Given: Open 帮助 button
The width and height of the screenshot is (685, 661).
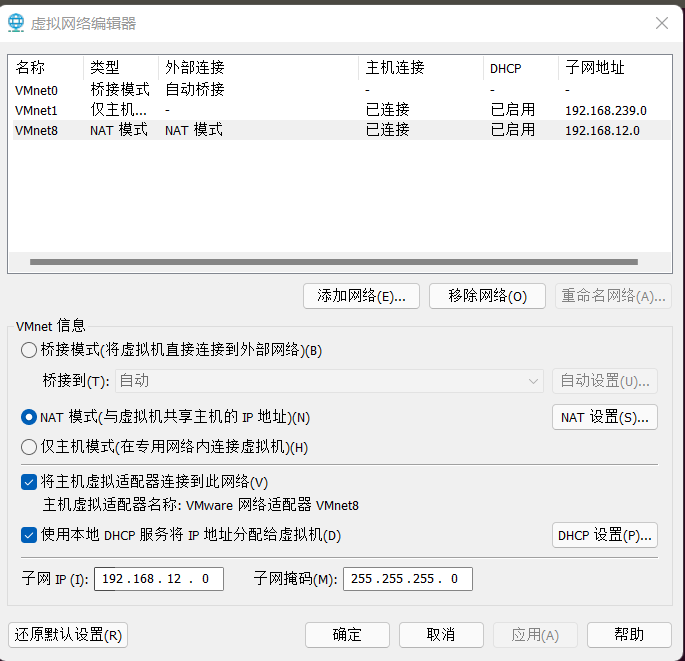Looking at the screenshot, I should (629, 635).
